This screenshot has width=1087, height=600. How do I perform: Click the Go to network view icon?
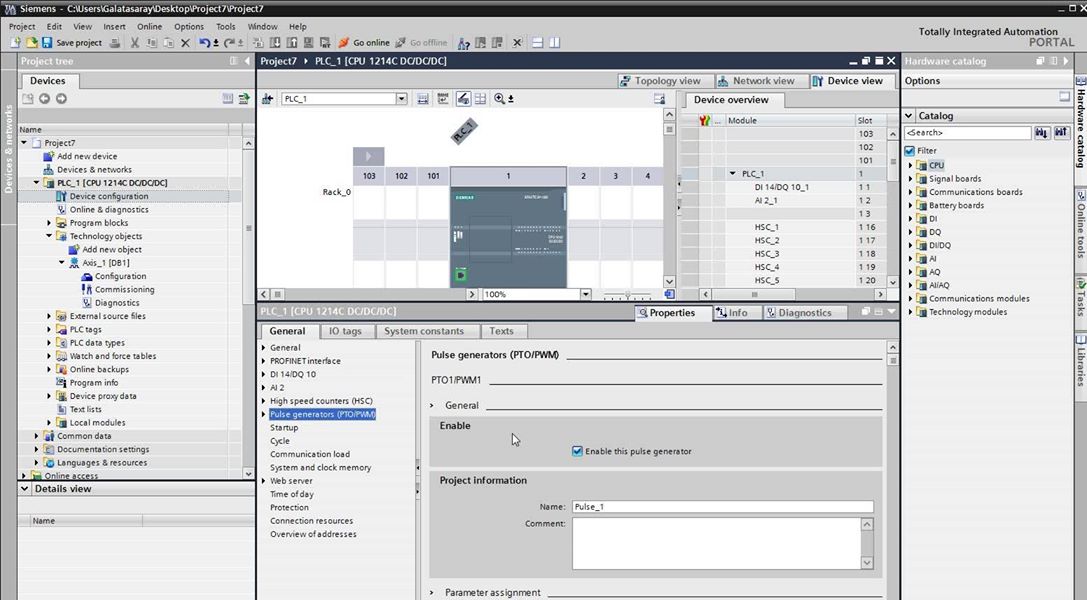268,99
